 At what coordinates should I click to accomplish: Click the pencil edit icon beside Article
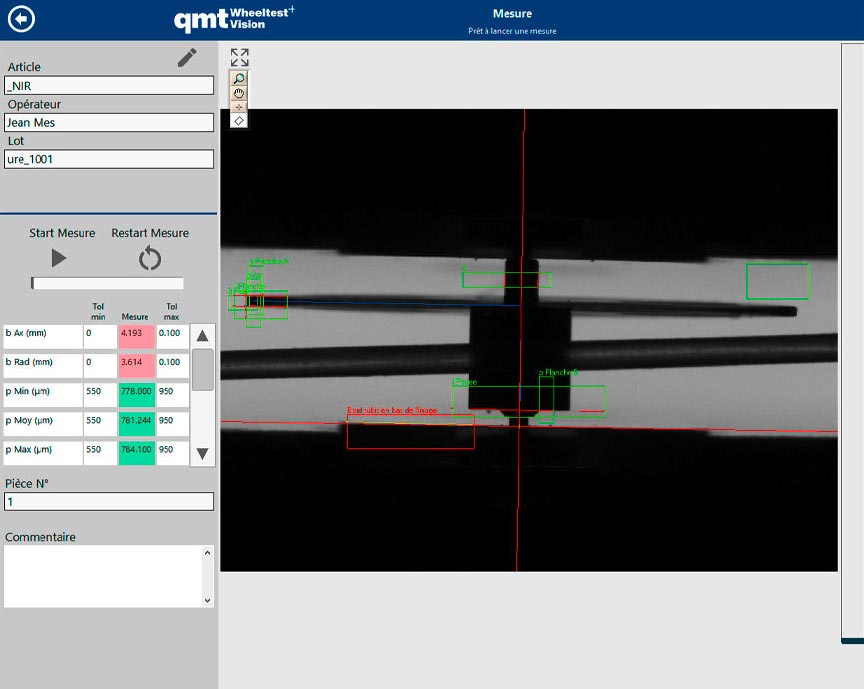click(x=187, y=58)
